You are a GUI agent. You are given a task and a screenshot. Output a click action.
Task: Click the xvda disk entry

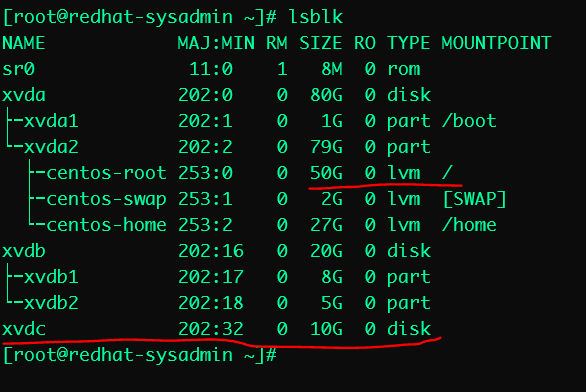pyautogui.click(x=24, y=95)
